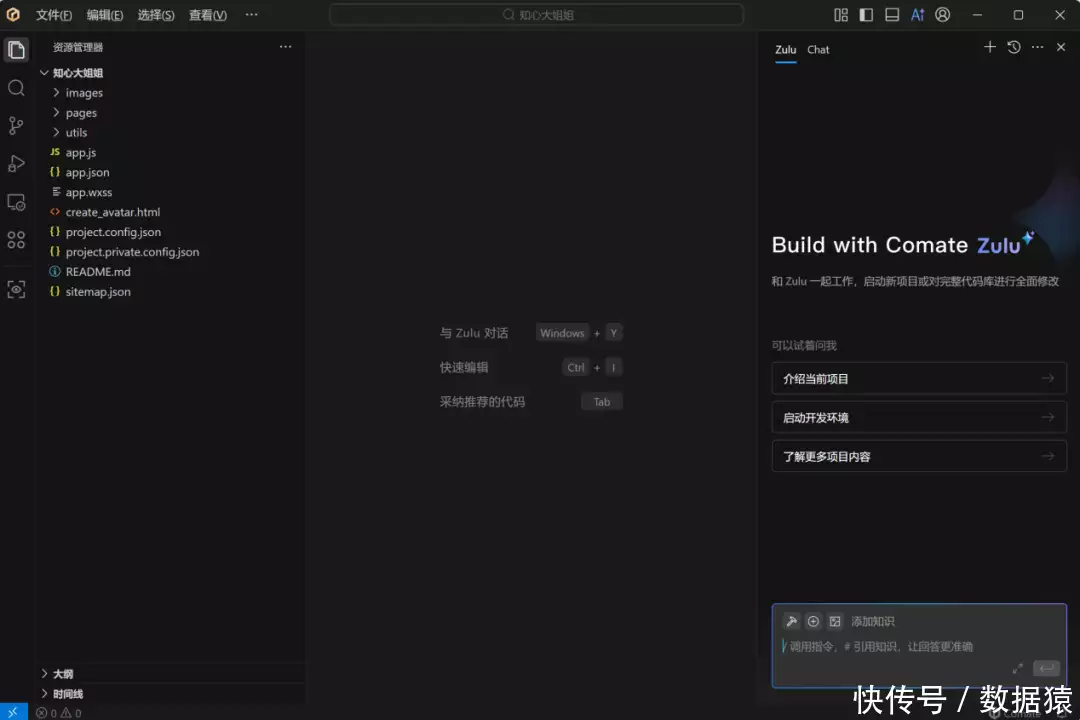Open the 查看(V) menu
Image resolution: width=1080 pixels, height=720 pixels.
tap(207, 15)
